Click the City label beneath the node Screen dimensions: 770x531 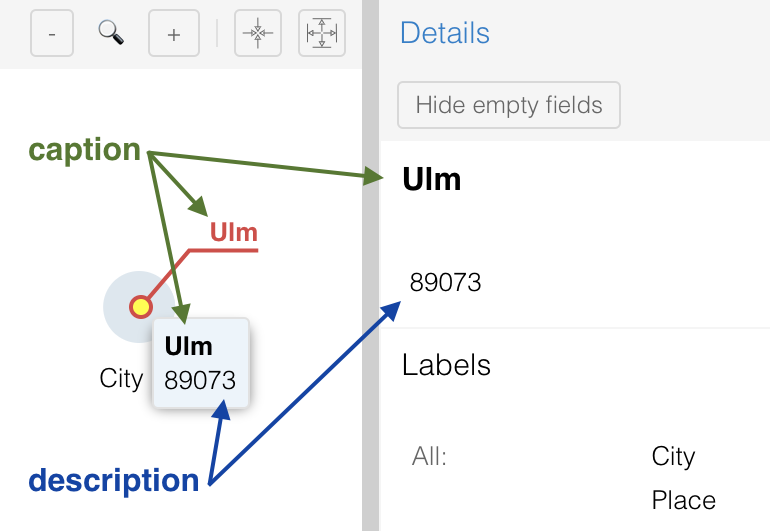coord(121,378)
